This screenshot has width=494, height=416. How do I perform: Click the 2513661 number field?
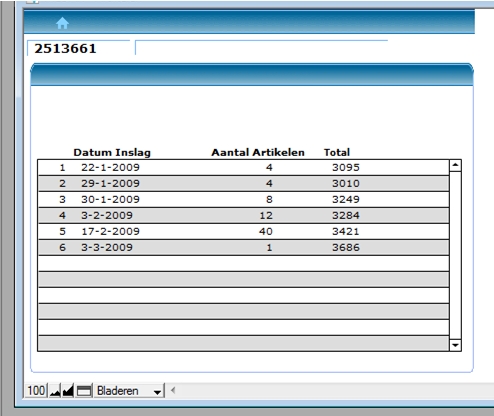[79, 48]
